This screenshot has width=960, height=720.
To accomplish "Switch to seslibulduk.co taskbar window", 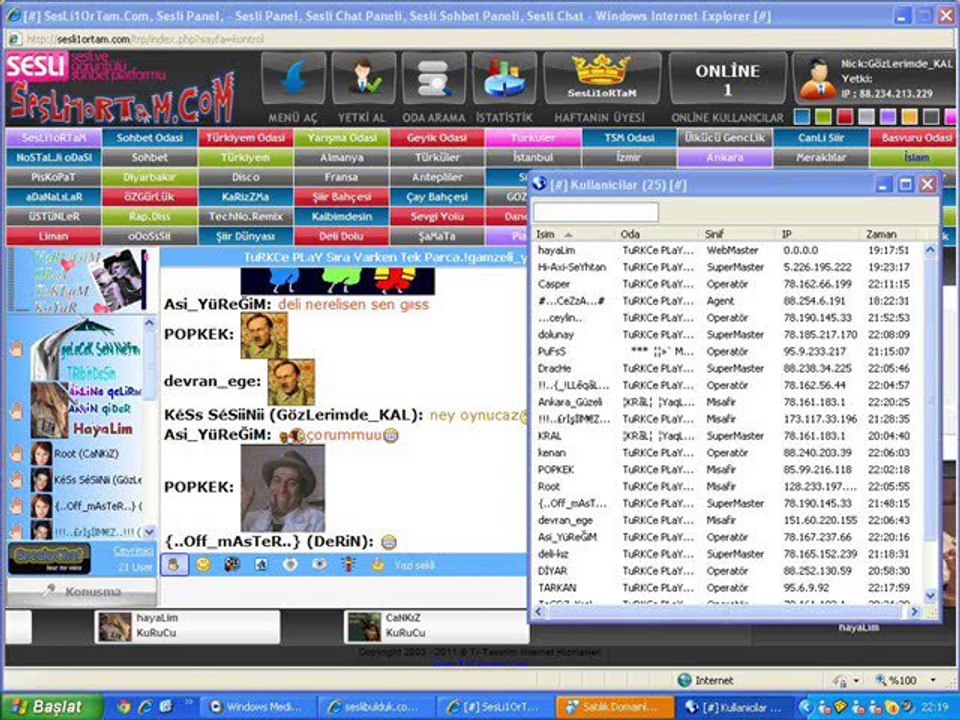I will click(375, 707).
